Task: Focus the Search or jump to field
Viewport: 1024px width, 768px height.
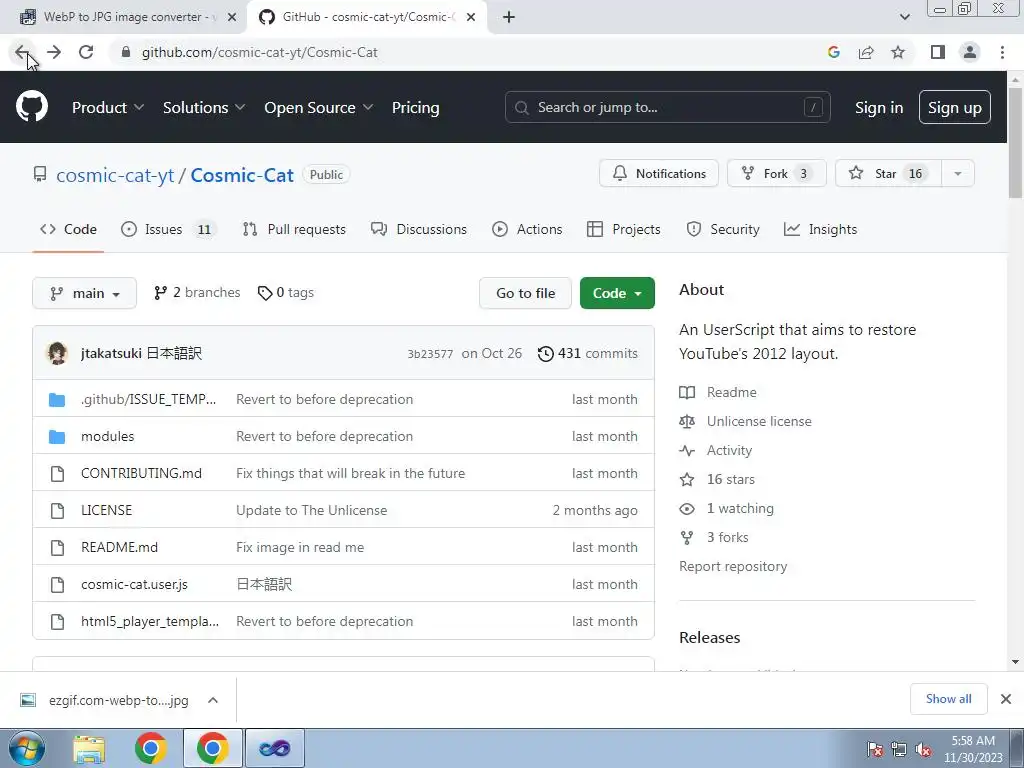Action: 667,108
